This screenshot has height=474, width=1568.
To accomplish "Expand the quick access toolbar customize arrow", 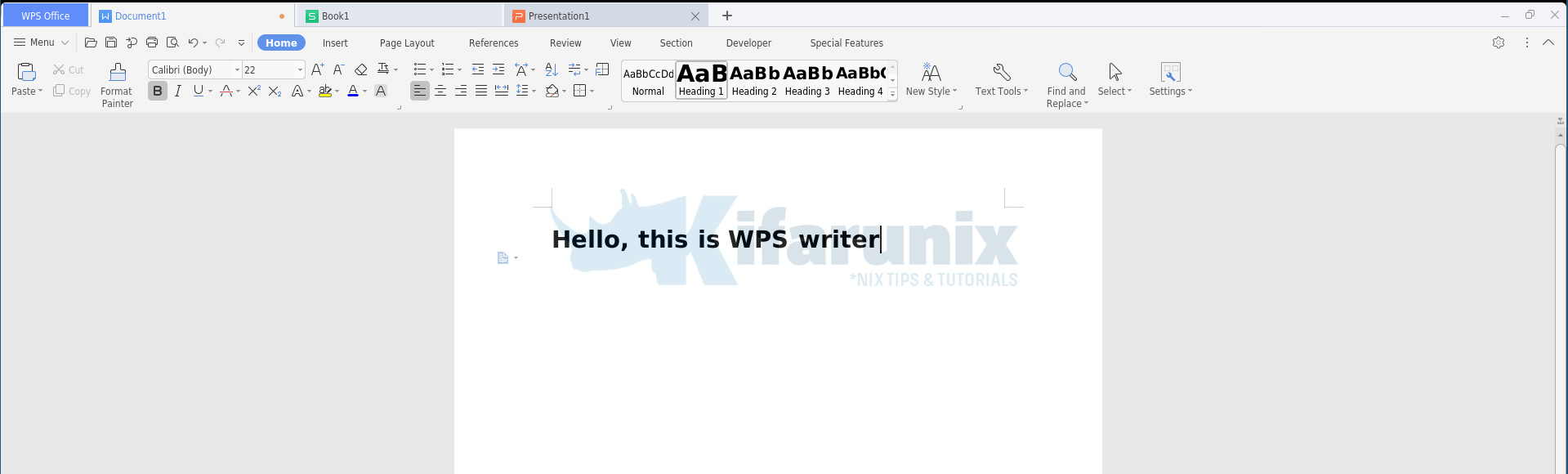I will point(241,42).
